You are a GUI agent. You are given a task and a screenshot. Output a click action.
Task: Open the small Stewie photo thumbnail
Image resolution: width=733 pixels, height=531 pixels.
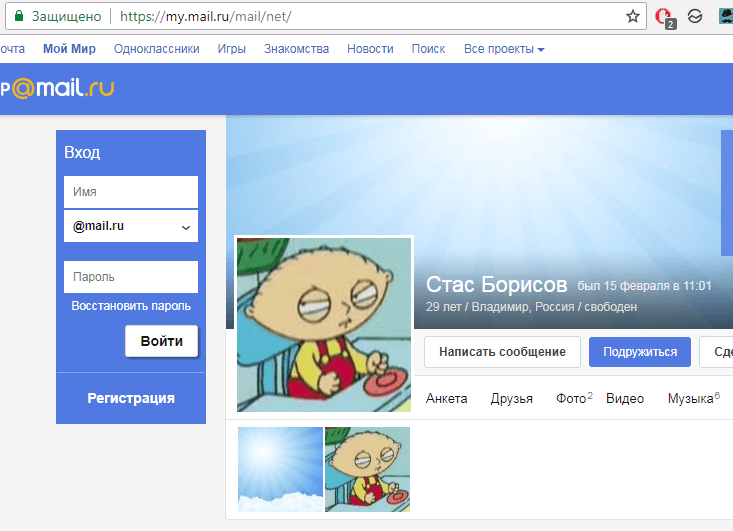point(367,469)
